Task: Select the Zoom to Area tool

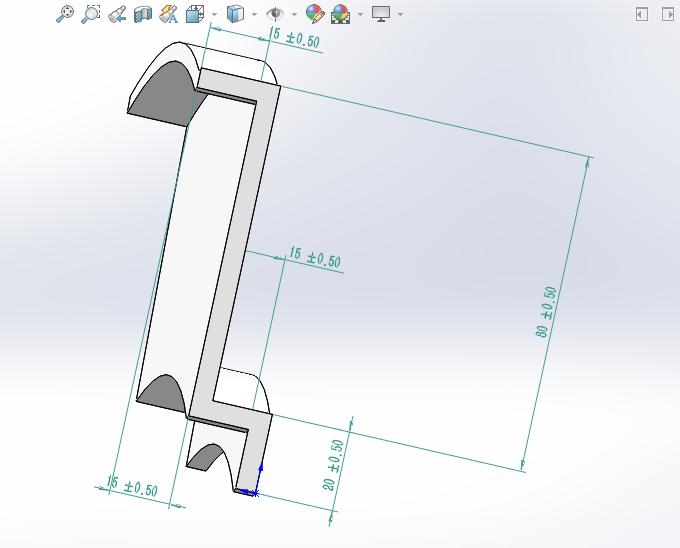Action: point(91,14)
